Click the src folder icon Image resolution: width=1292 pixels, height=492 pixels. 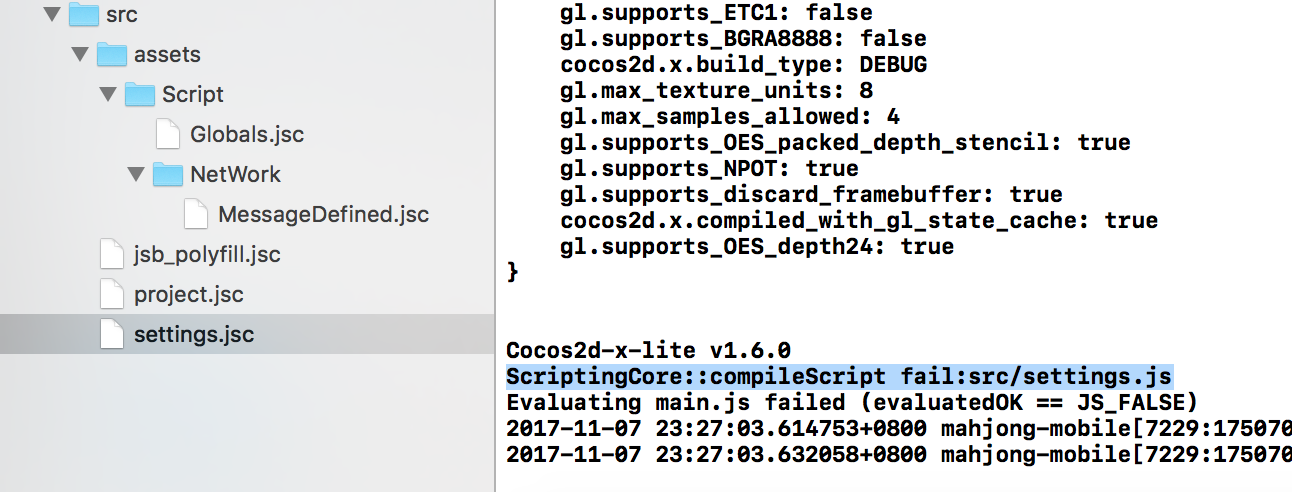(85, 15)
